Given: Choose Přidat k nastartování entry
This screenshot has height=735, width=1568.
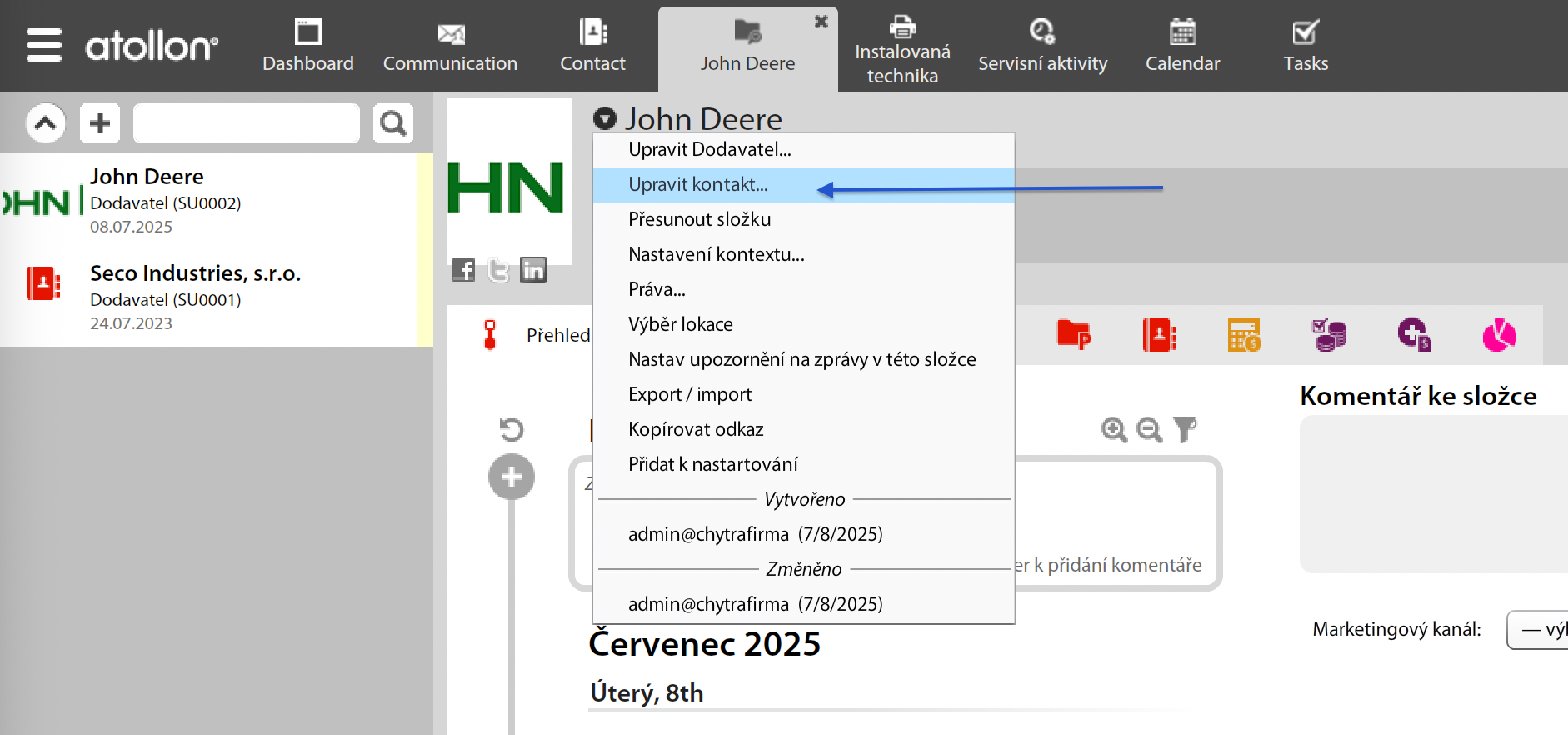Looking at the screenshot, I should (x=803, y=465).
